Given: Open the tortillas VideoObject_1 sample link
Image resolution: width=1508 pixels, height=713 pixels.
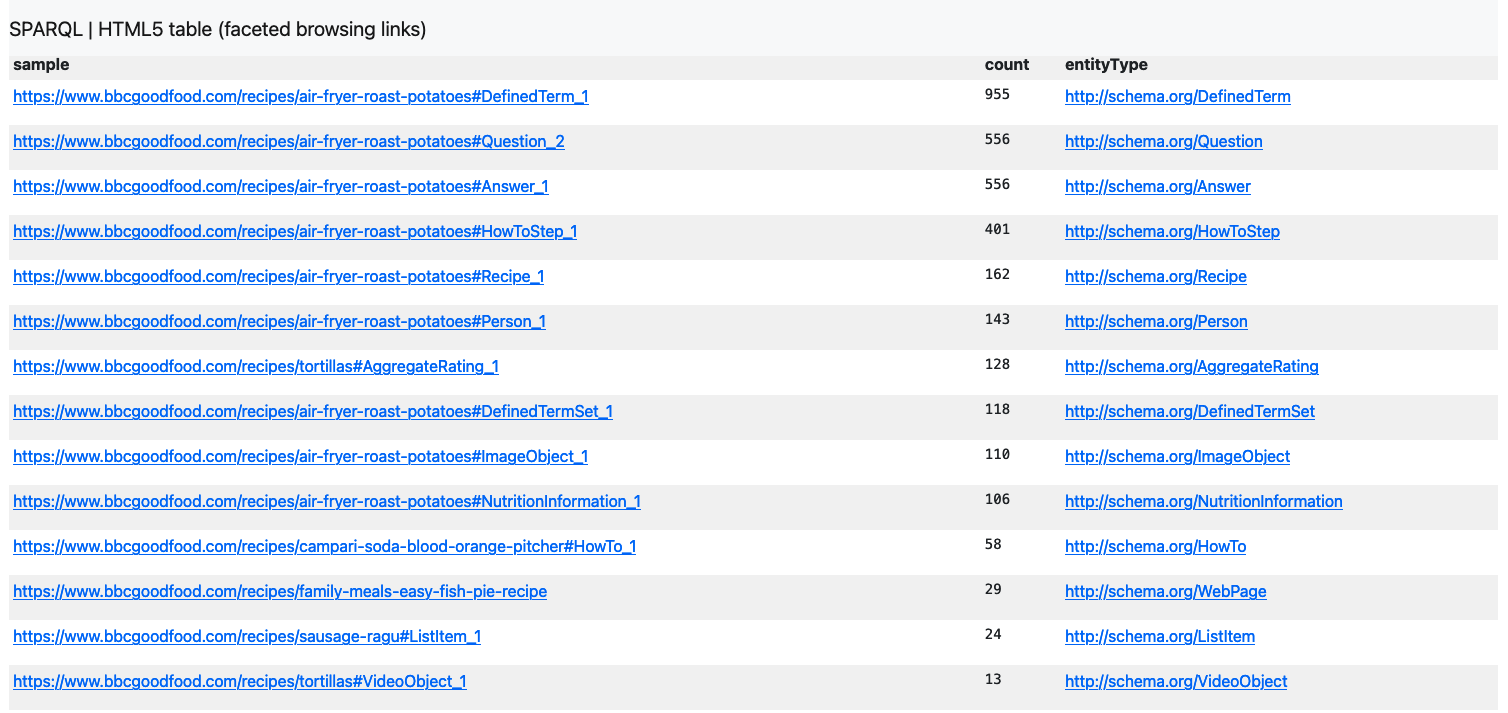Looking at the screenshot, I should point(239,682).
